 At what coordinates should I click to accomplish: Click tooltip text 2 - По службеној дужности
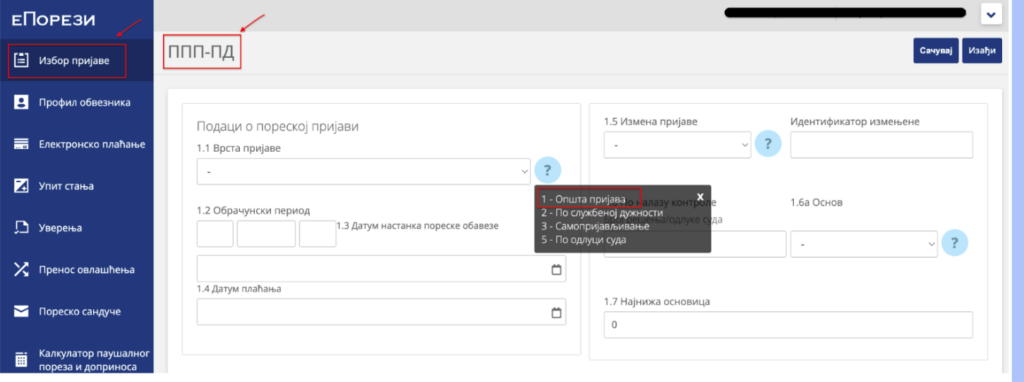tap(601, 213)
